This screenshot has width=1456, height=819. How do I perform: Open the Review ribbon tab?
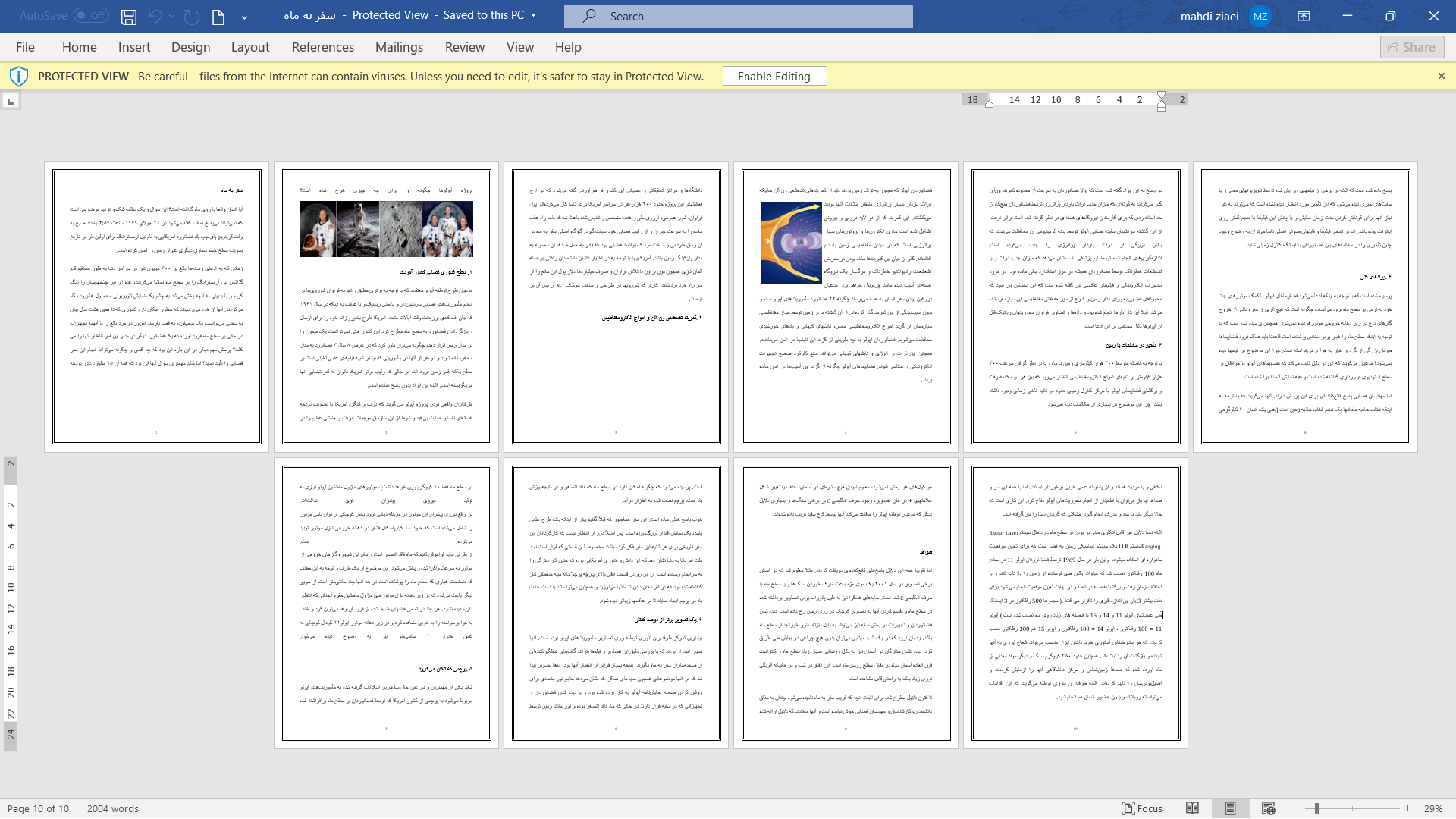[465, 47]
